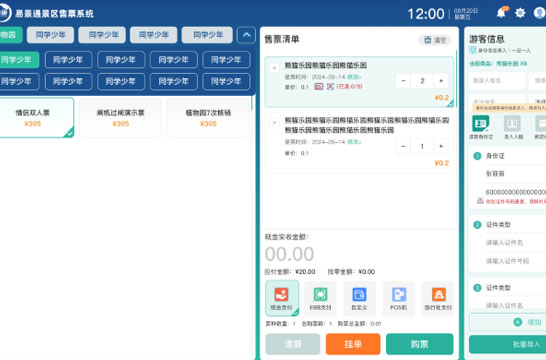The height and width of the screenshot is (360, 546).
Task: Collapse the category tabs with the chevron button
Action: click(x=246, y=35)
